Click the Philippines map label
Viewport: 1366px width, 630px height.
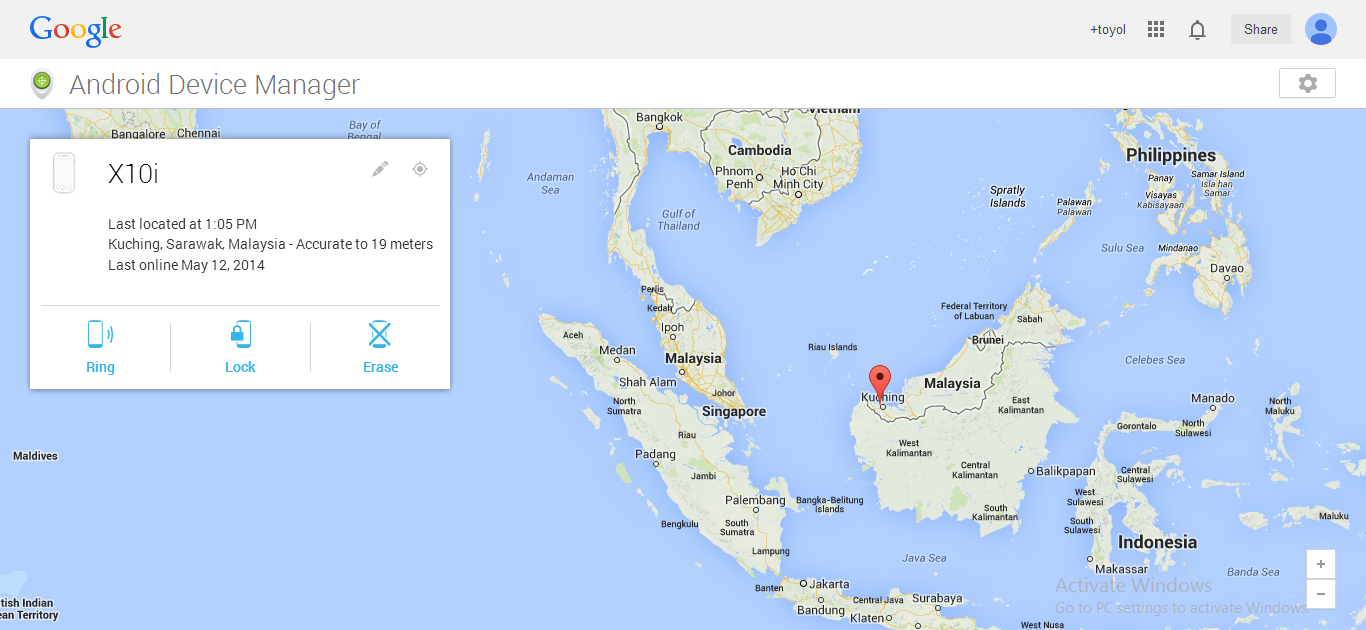point(1171,155)
